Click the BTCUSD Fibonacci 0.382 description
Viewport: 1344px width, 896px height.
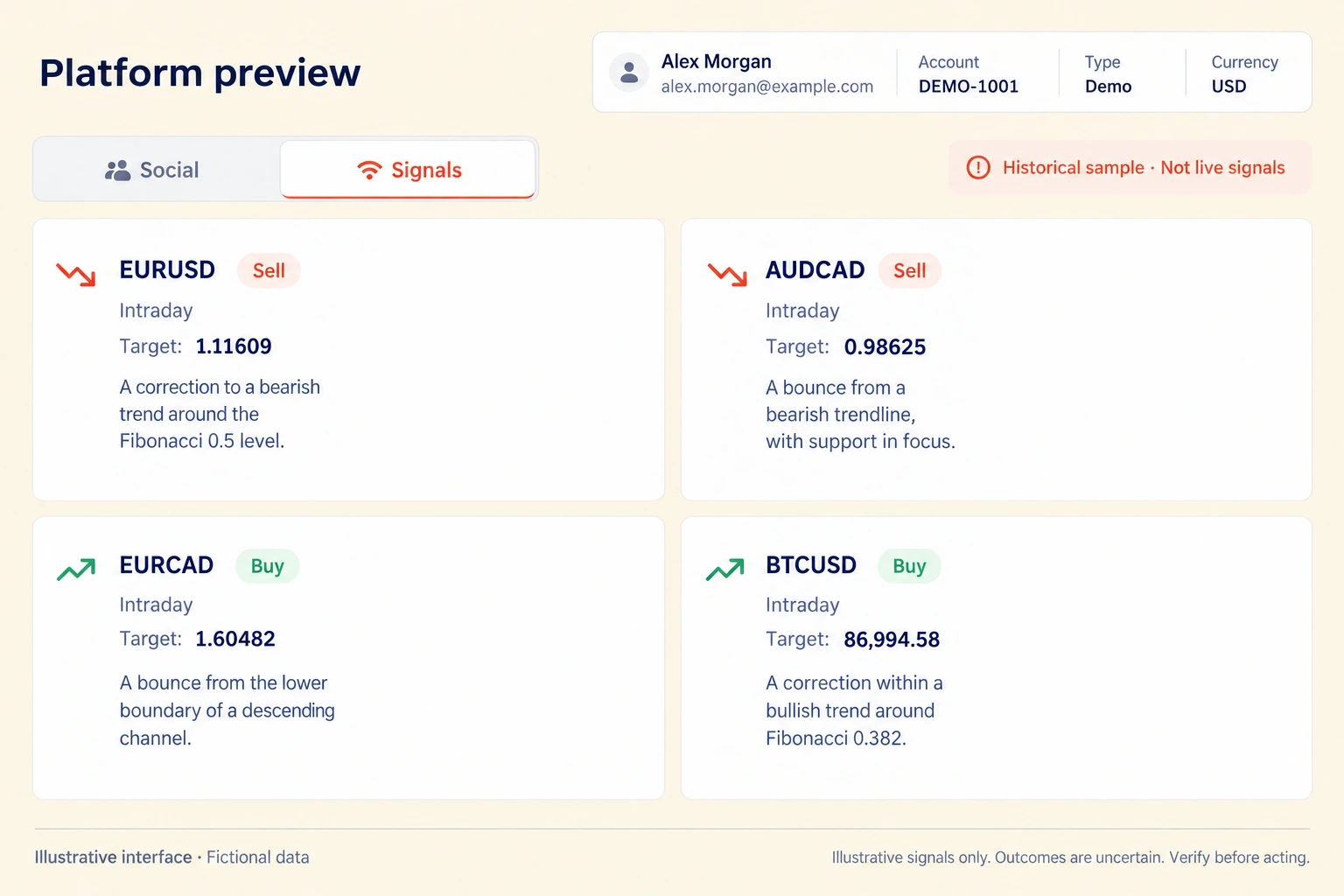tap(854, 710)
